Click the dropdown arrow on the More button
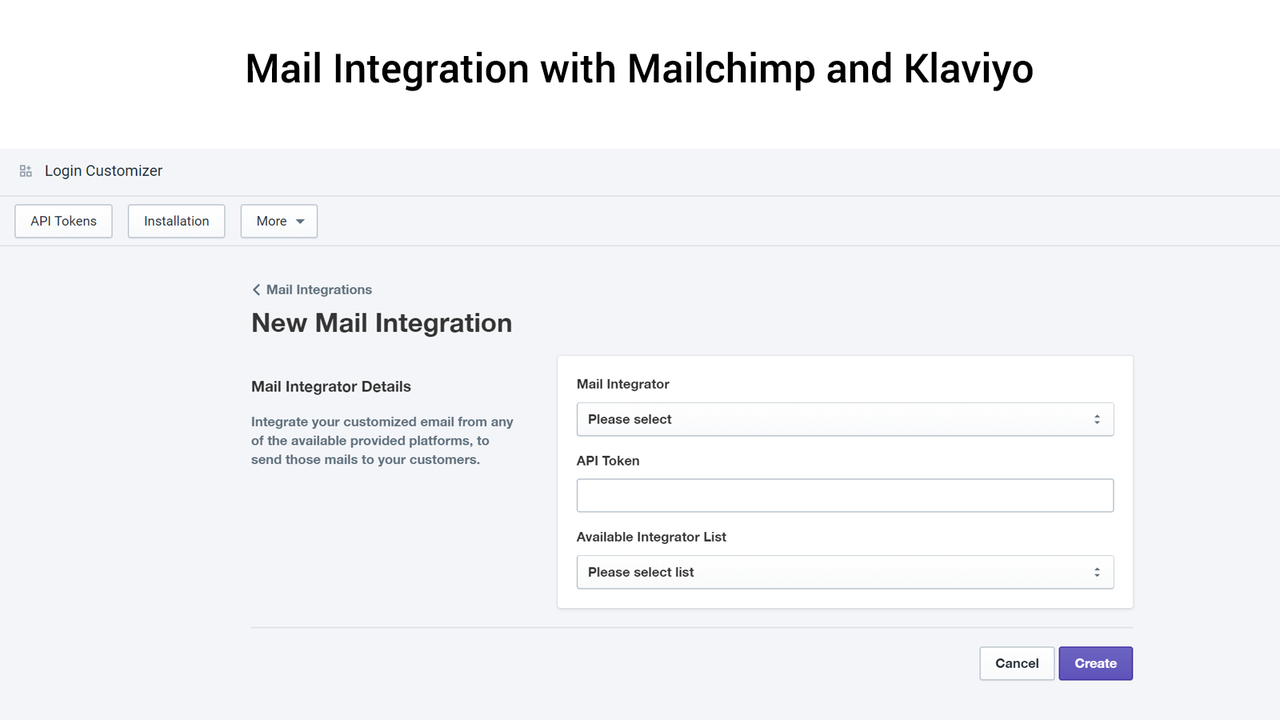Image resolution: width=1280 pixels, height=720 pixels. [300, 221]
